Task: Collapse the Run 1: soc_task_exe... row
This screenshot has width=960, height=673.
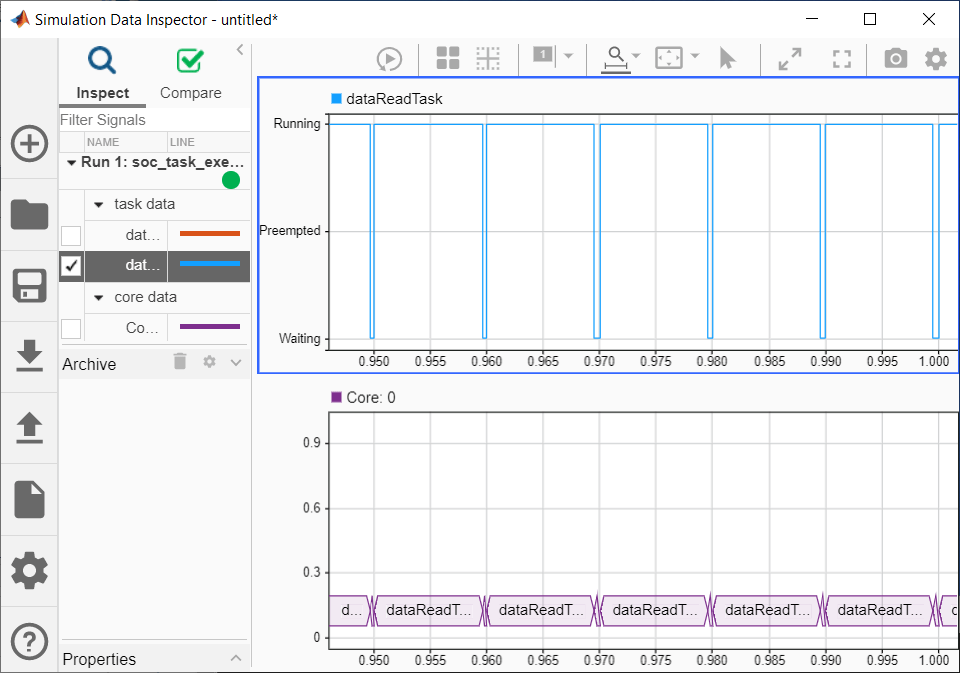Action: coord(71,162)
